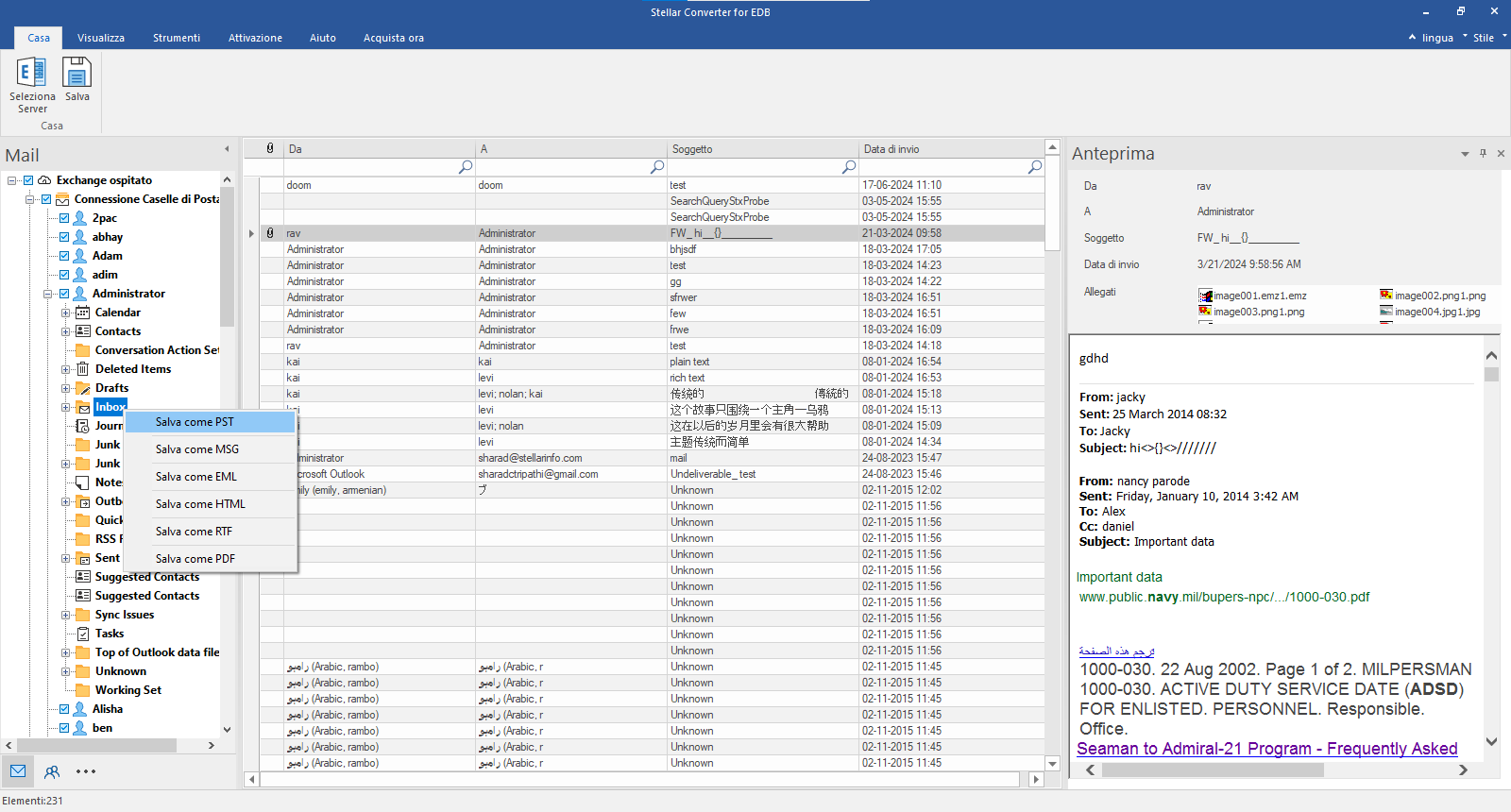Choose Salva come RTF
1511x812 pixels.
tap(210, 532)
